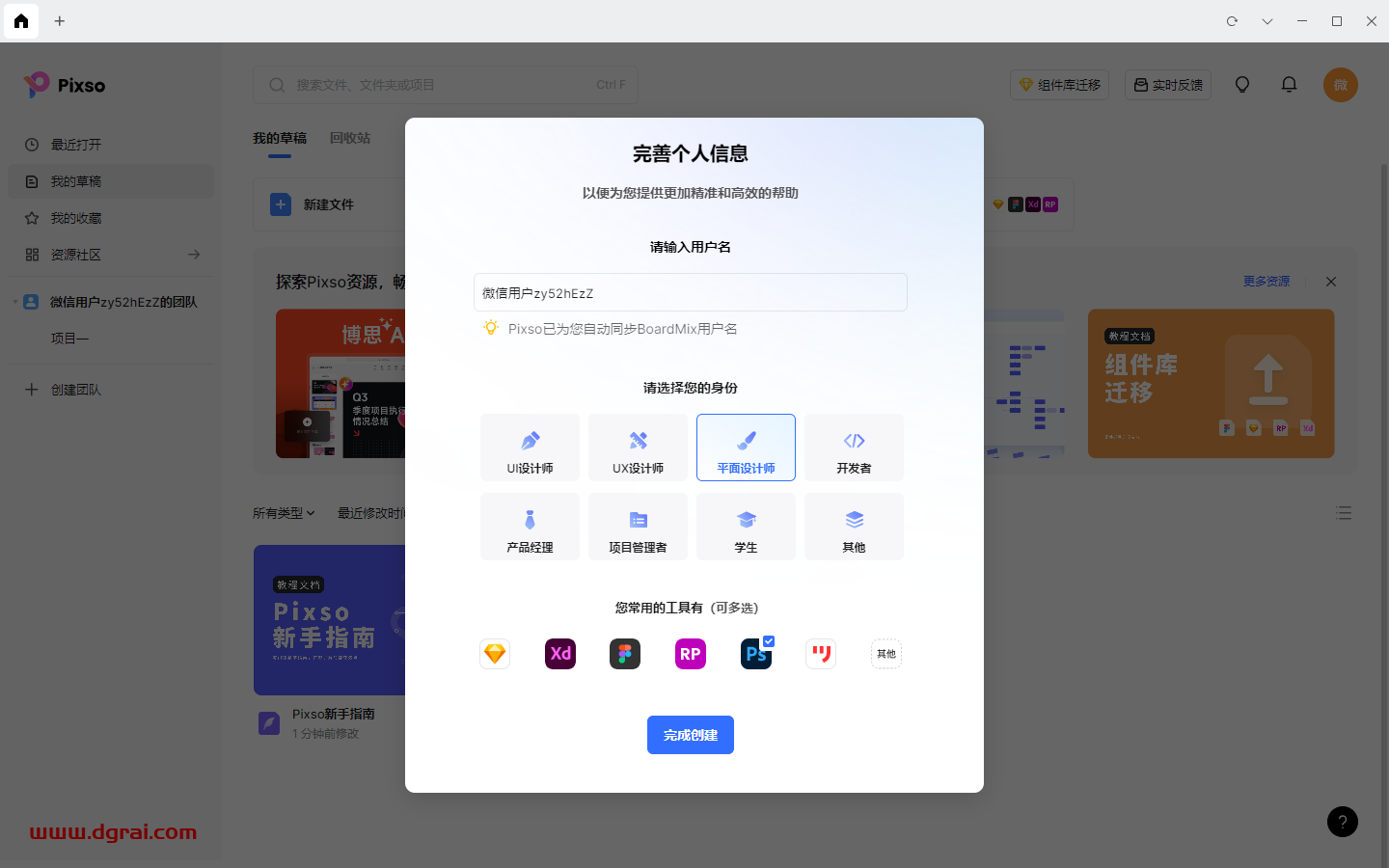Viewport: 1389px width, 868px height.
Task: Open the 更多资源 link
Action: coord(1266,281)
